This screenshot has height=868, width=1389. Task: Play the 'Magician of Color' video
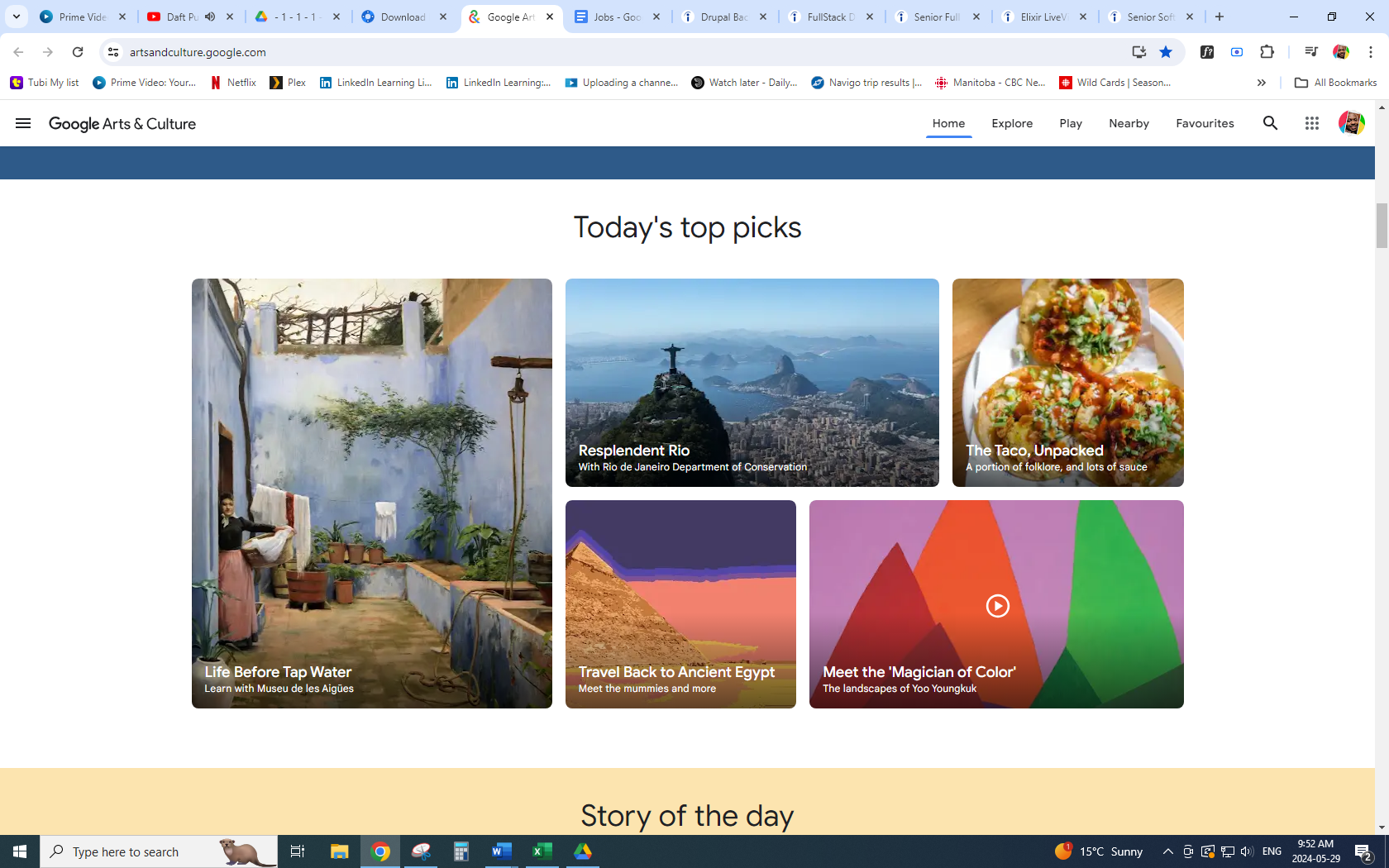coord(997,606)
